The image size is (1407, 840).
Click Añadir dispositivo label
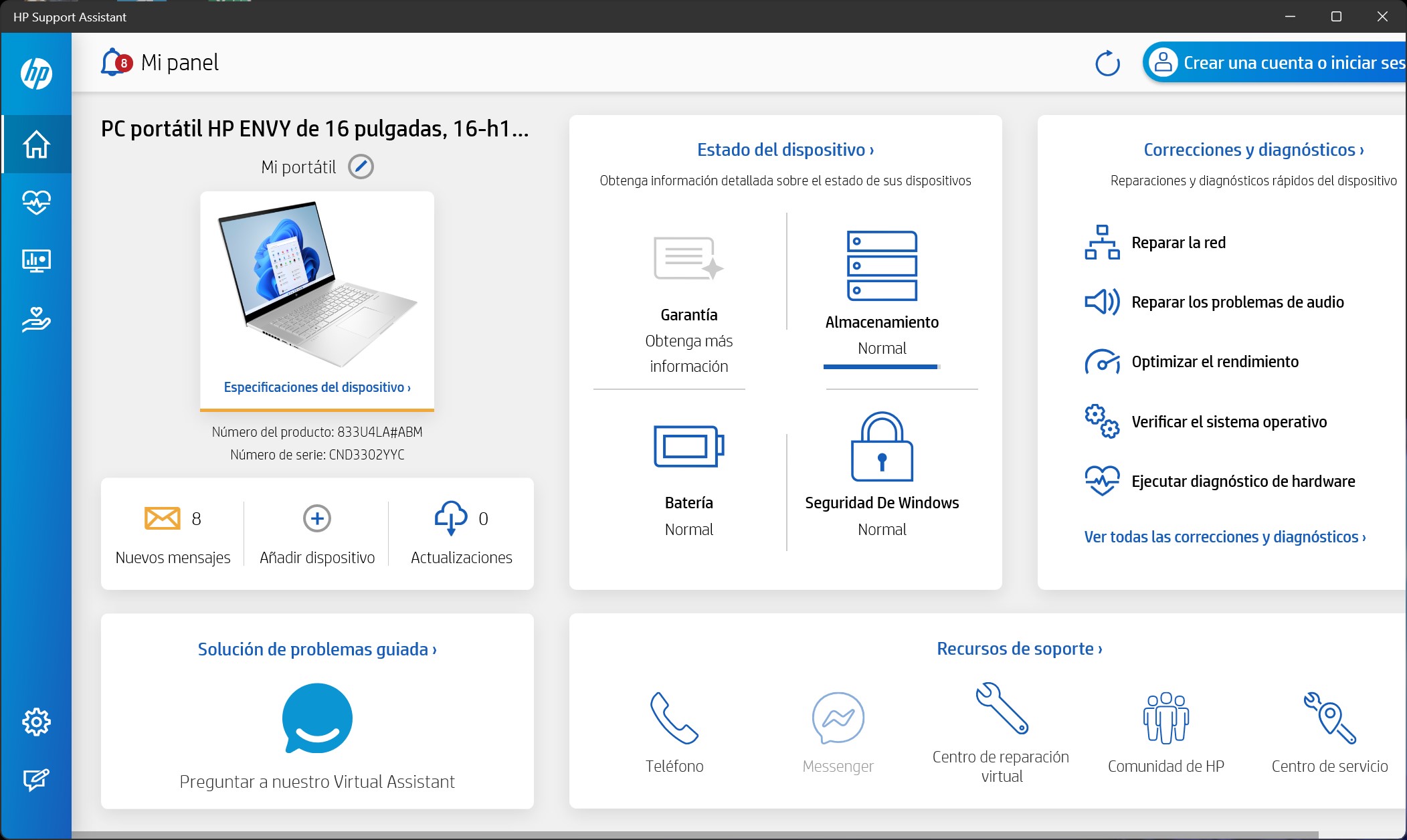click(x=317, y=558)
